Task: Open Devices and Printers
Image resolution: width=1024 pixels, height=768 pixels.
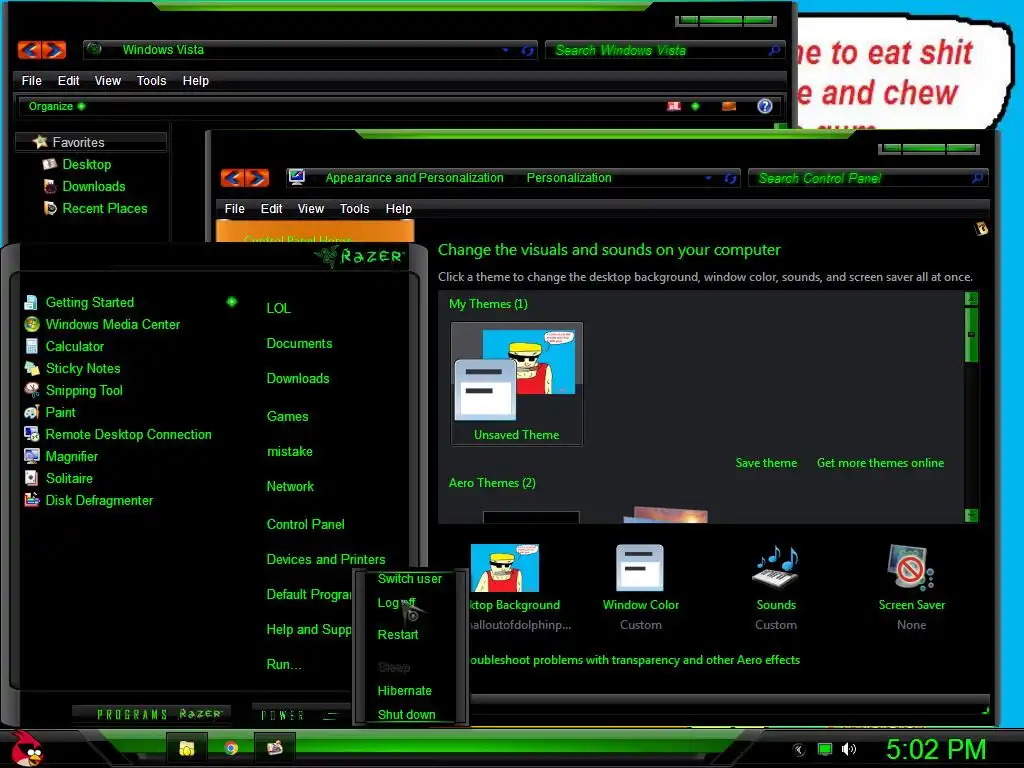Action: click(x=325, y=560)
